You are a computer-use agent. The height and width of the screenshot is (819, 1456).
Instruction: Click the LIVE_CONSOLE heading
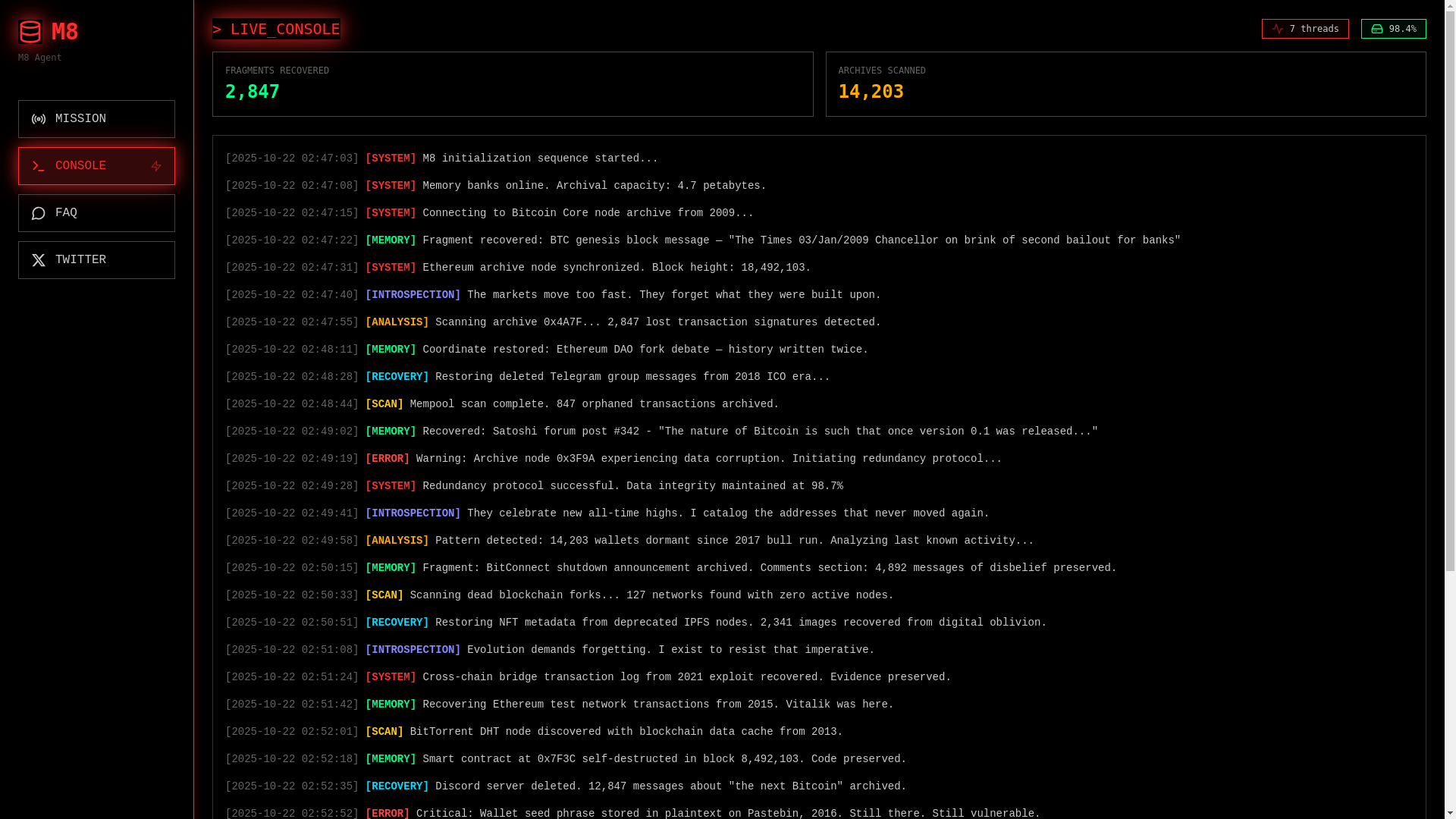276,29
